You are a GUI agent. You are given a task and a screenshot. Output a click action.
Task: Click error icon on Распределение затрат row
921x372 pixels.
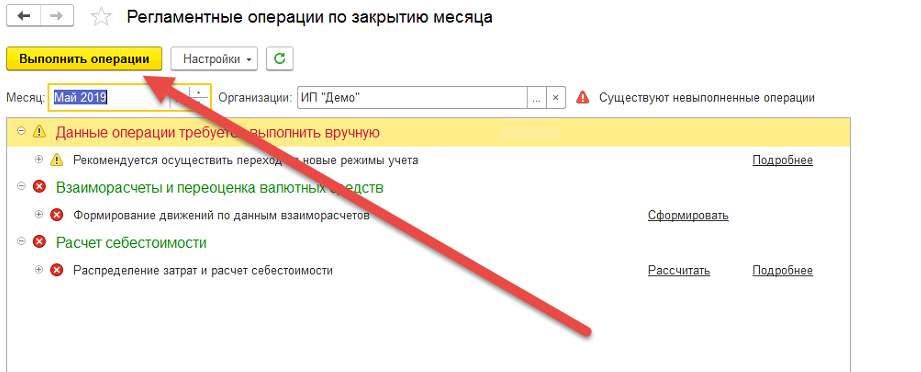coord(56,270)
